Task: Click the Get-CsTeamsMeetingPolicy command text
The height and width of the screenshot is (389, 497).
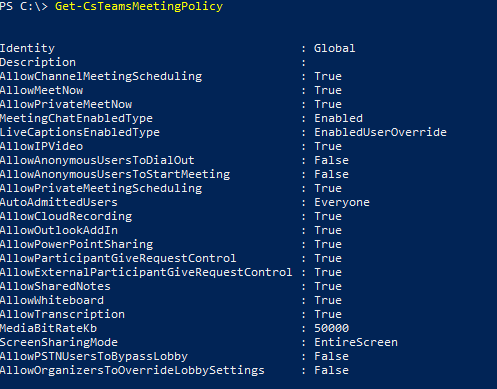Action: (139, 6)
